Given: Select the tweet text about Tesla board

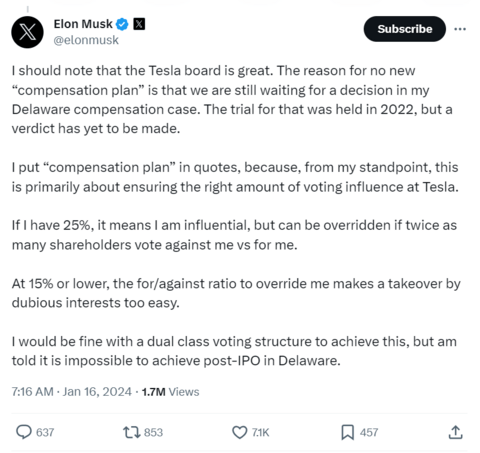Looking at the screenshot, I should tap(232, 99).
